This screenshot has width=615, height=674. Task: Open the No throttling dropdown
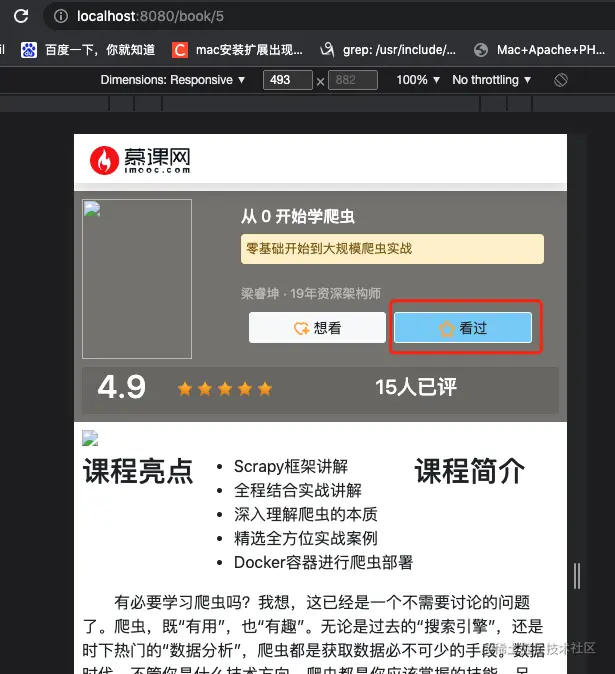pyautogui.click(x=492, y=80)
